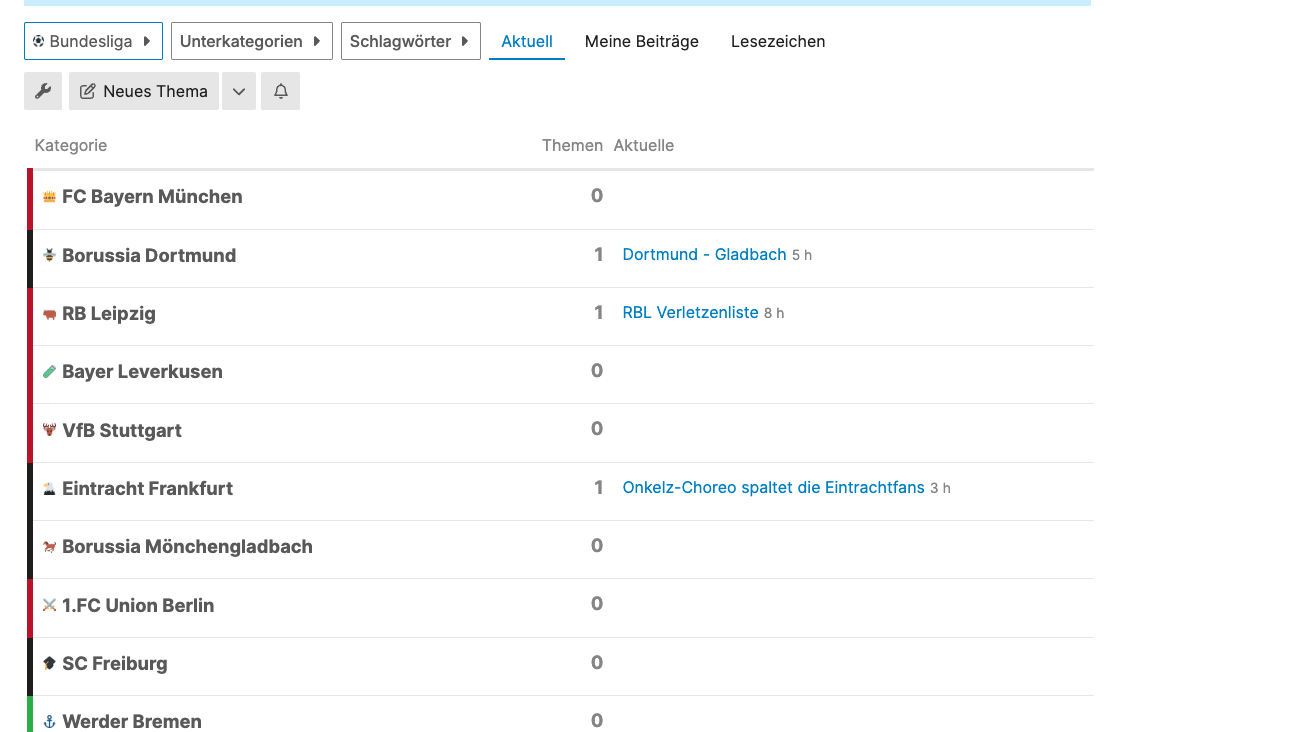Click the topic count for Eintracht Frankfurt
The image size is (1313, 732).
[599, 487]
